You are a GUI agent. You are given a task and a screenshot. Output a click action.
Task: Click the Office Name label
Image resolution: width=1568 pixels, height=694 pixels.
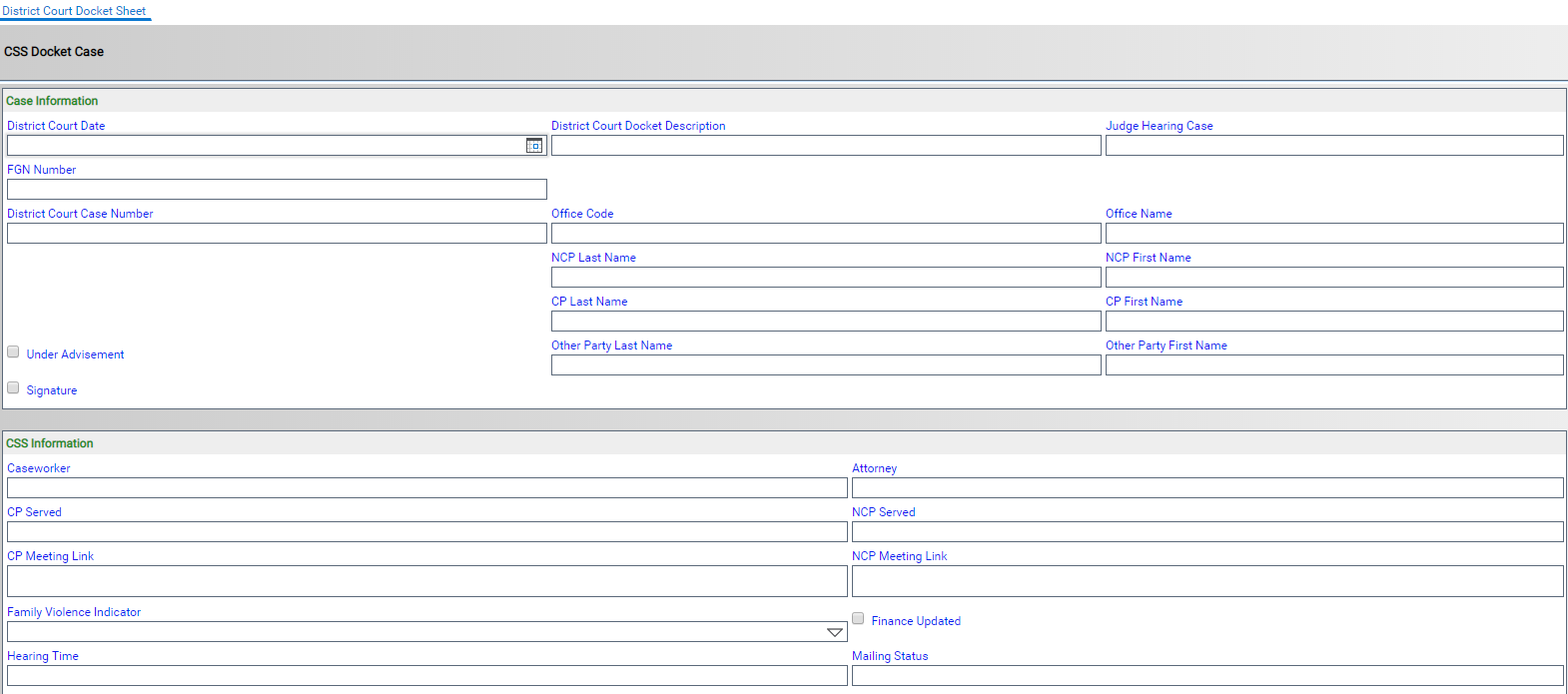click(x=1139, y=214)
